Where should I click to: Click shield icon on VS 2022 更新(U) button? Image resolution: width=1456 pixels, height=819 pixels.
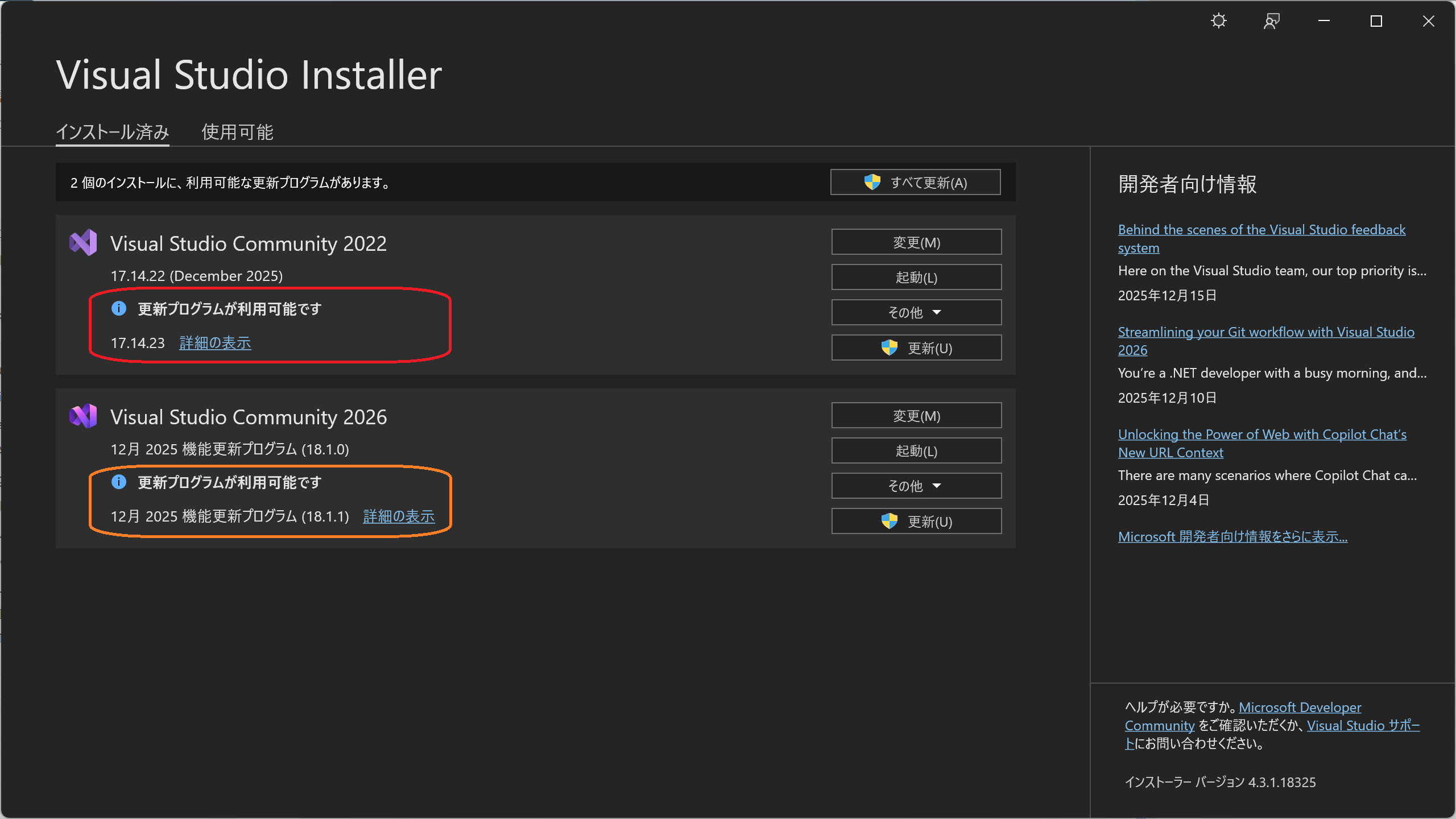pyautogui.click(x=889, y=348)
